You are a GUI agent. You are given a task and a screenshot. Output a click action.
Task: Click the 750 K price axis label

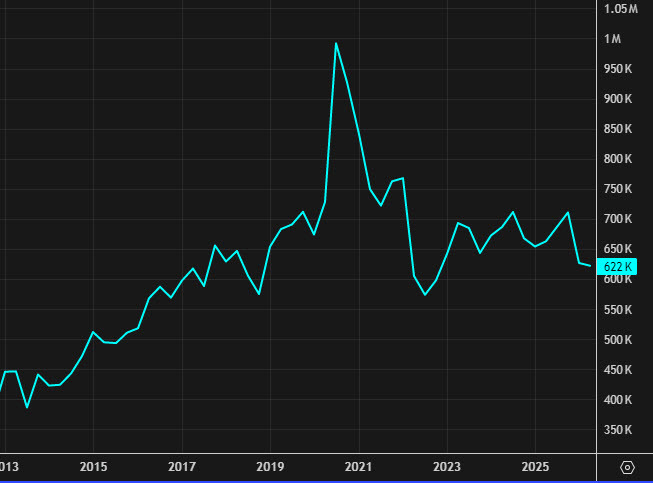point(618,189)
